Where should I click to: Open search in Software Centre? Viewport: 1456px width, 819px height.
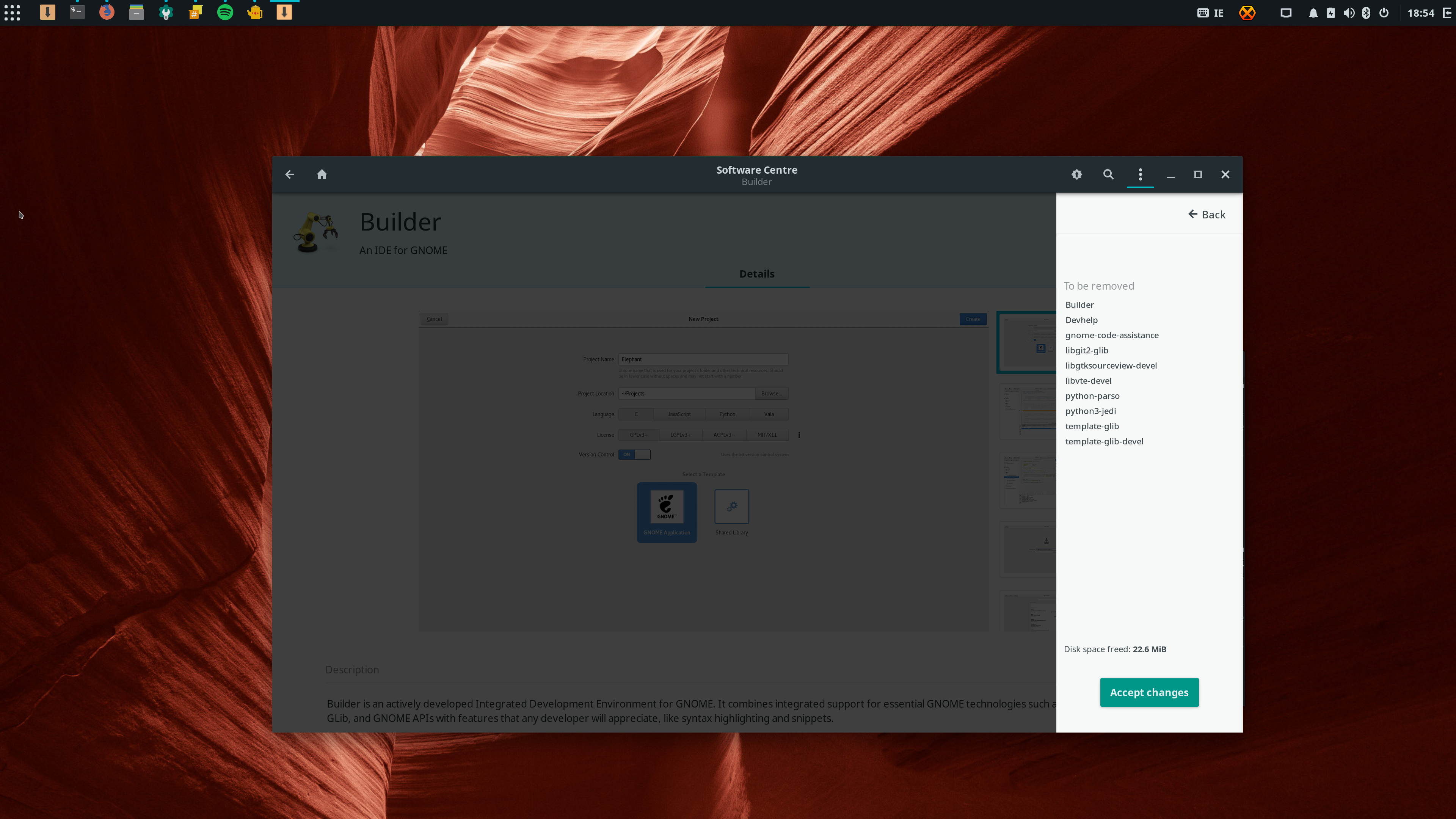(x=1108, y=175)
